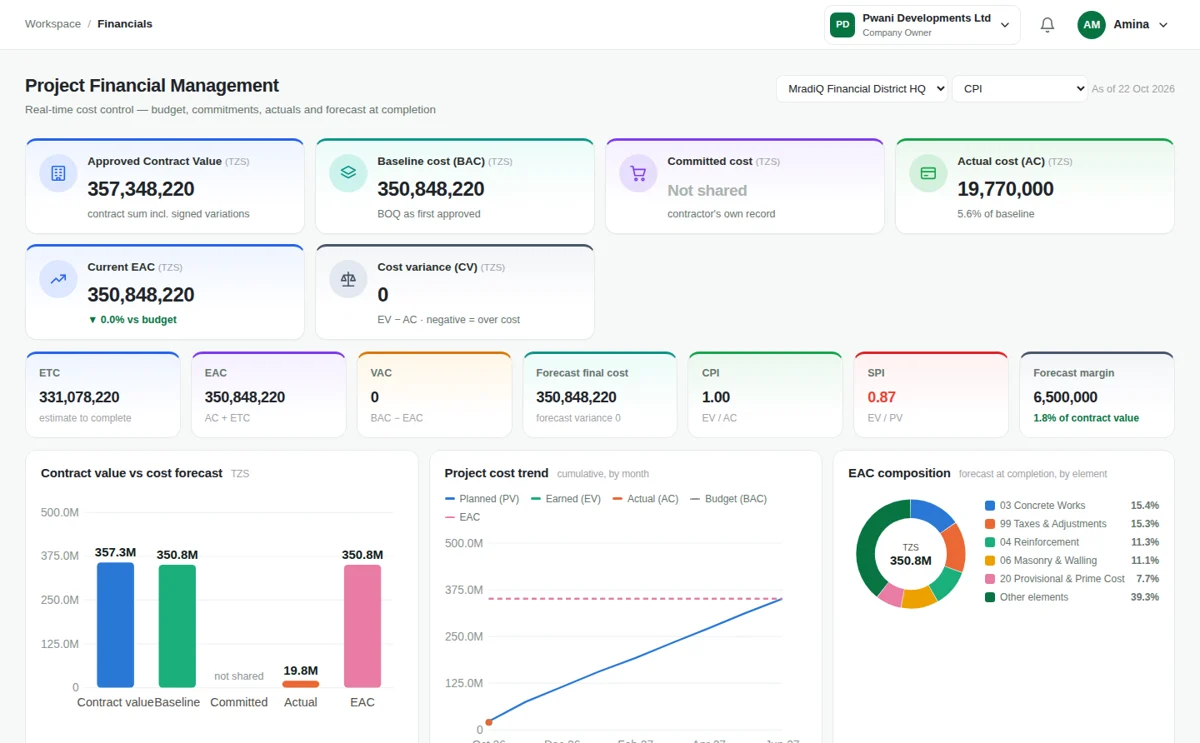Click the 20 Provisional & Prime Cost pink swatch

tap(990, 579)
